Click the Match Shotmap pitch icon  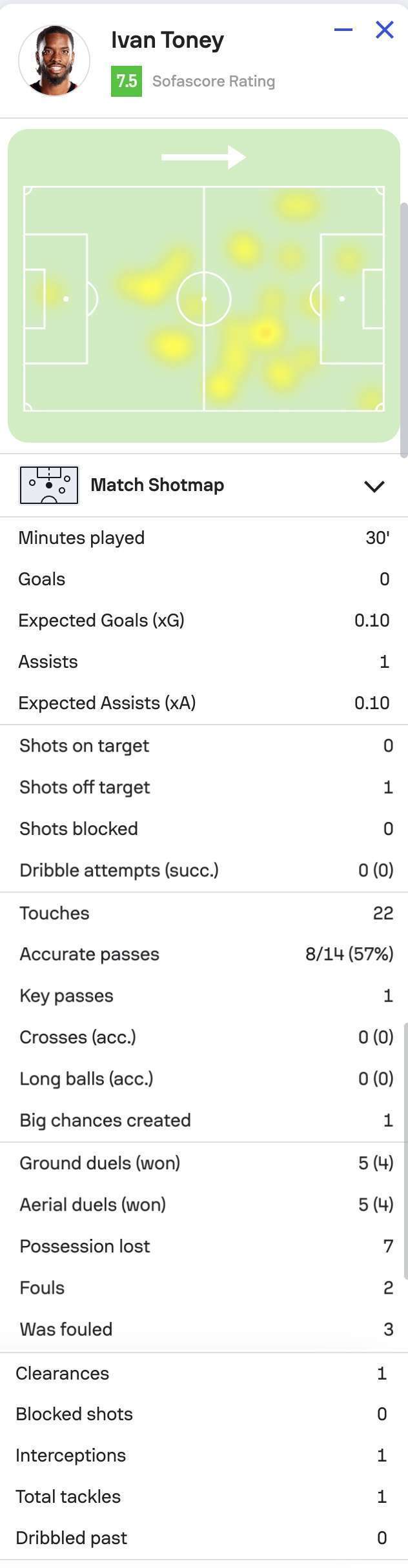tap(49, 485)
